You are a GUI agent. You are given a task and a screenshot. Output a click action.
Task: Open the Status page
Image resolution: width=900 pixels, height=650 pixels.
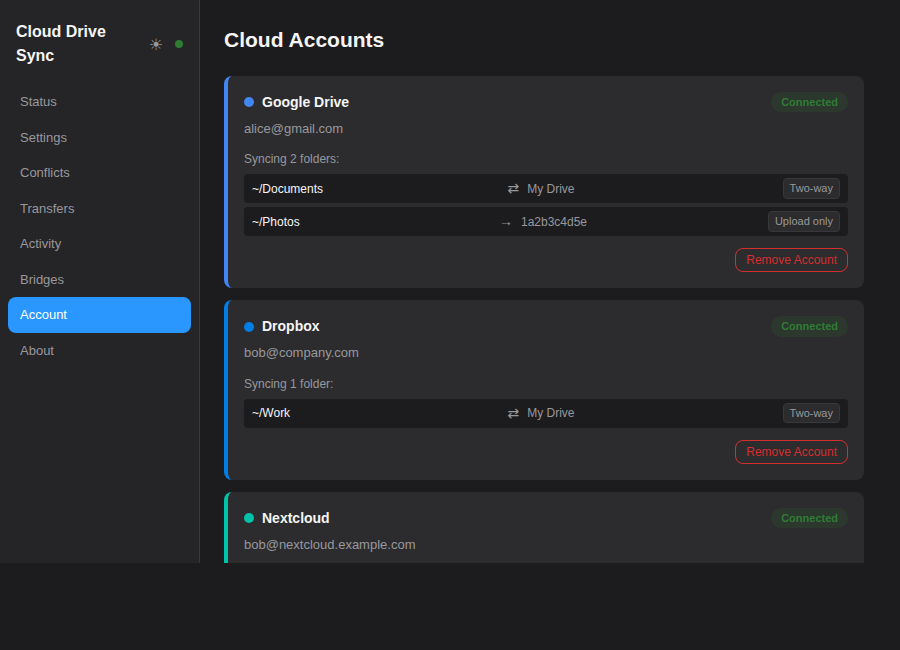click(99, 102)
